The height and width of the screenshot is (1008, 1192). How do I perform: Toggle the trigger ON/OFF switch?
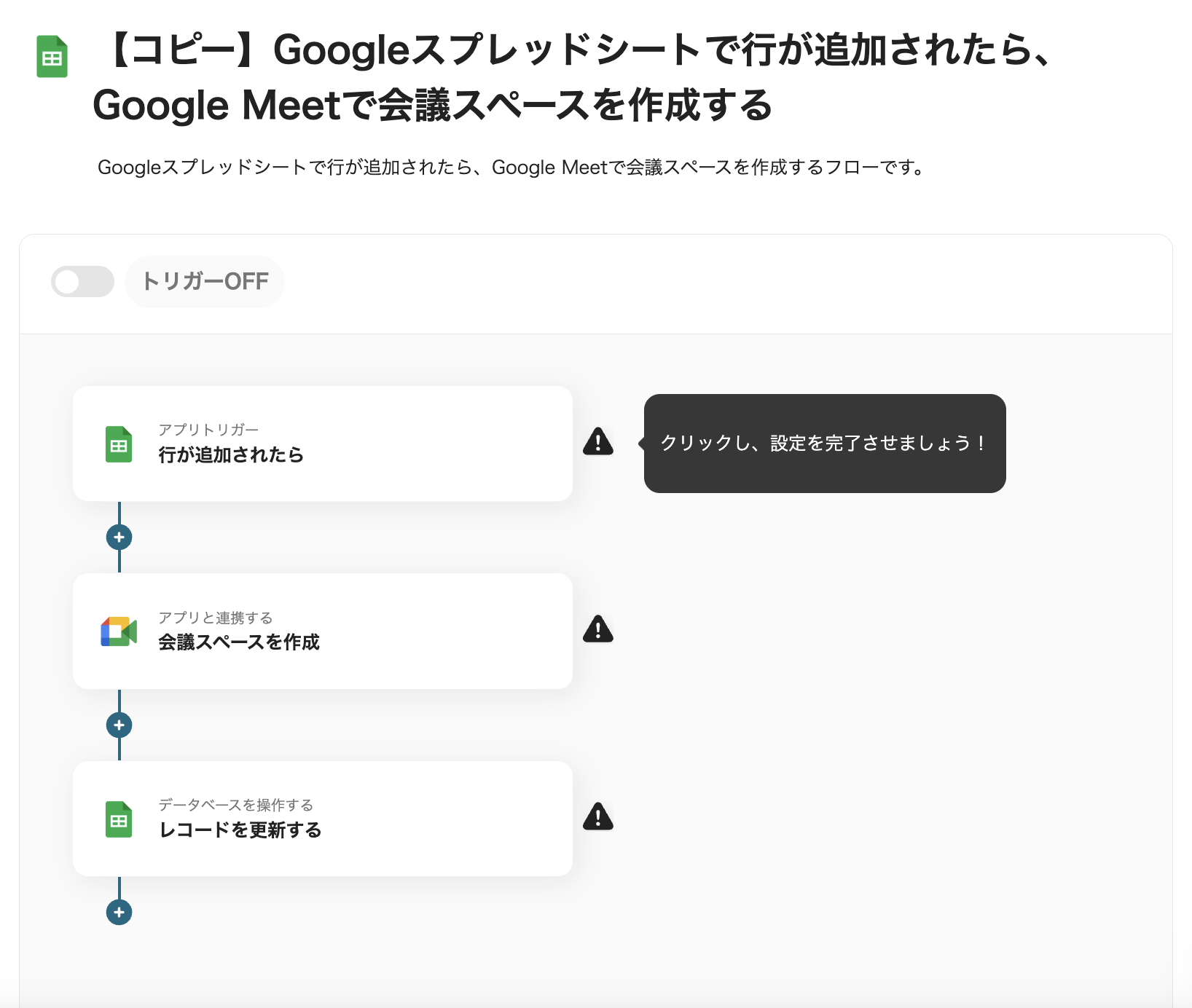pyautogui.click(x=82, y=282)
